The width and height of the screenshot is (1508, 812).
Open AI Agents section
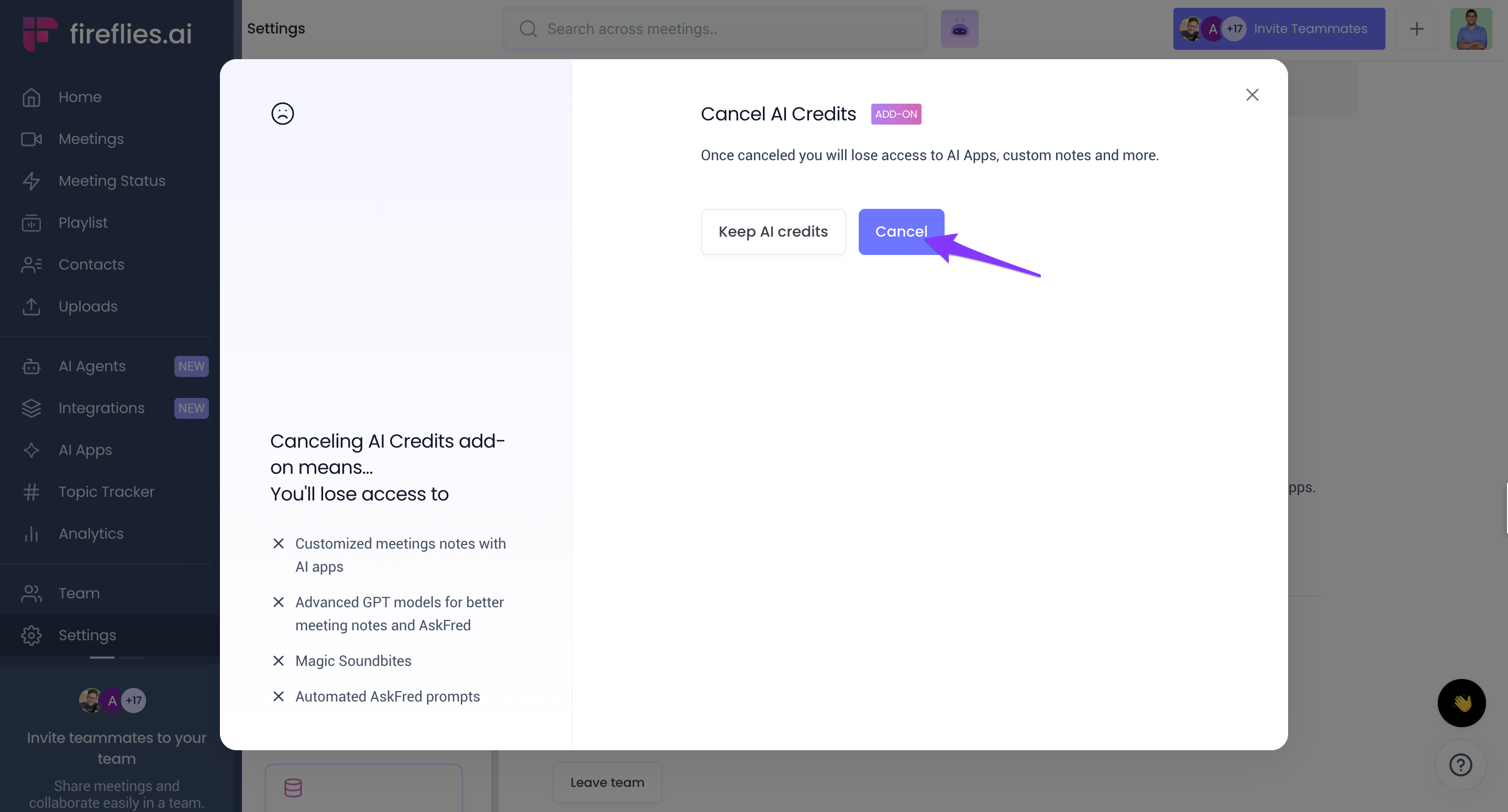click(x=92, y=366)
